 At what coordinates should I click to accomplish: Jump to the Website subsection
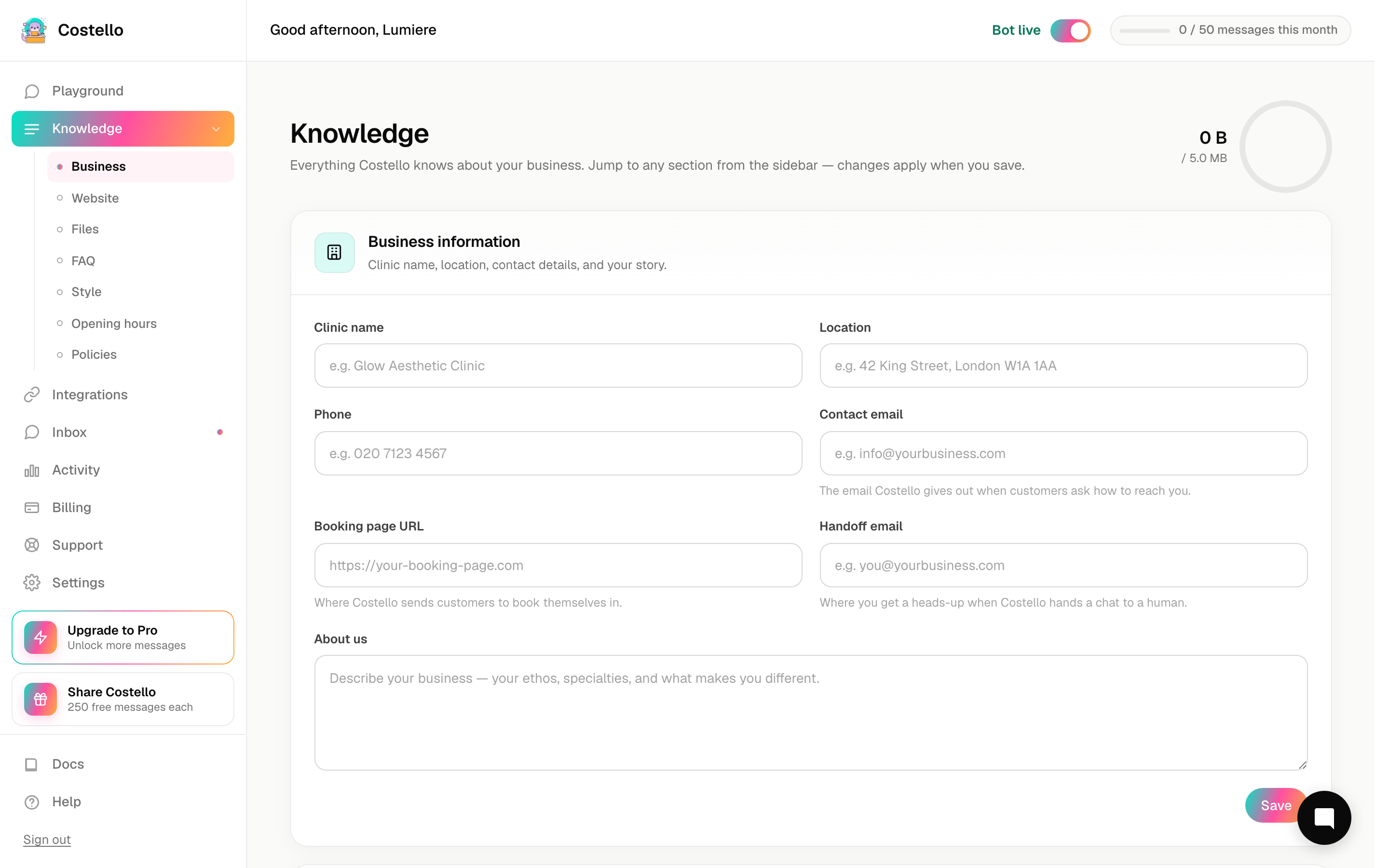coord(141,198)
